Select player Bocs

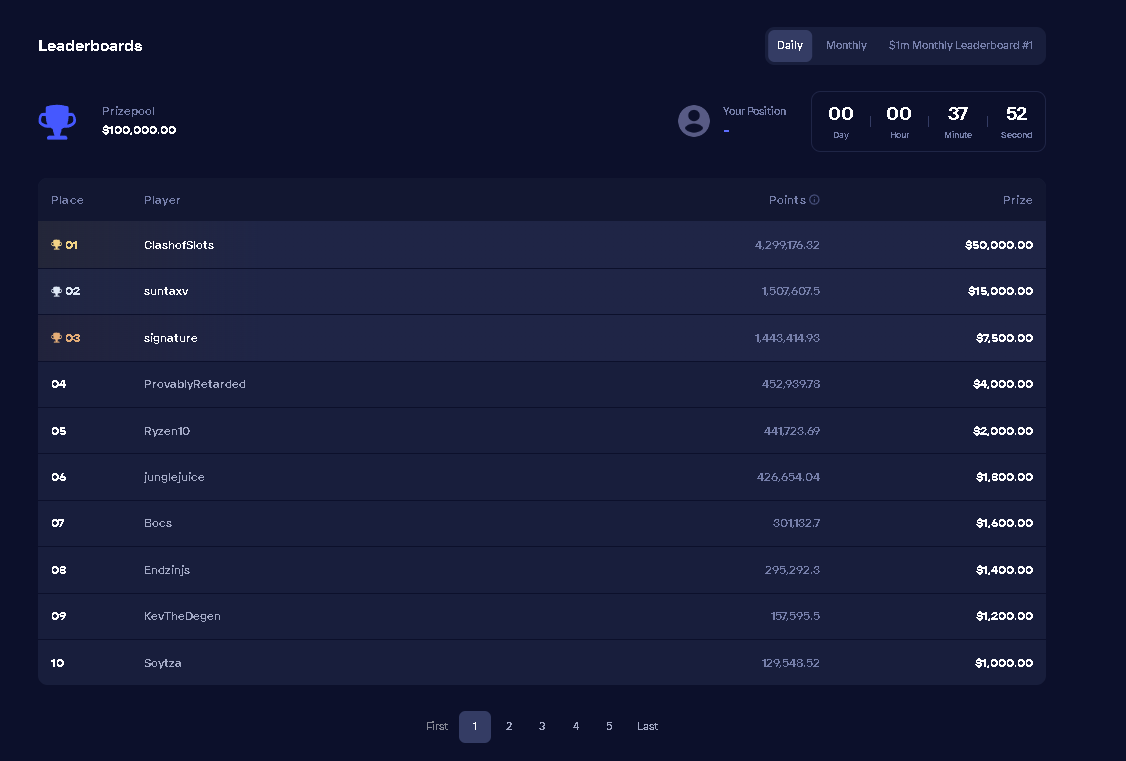pos(158,523)
